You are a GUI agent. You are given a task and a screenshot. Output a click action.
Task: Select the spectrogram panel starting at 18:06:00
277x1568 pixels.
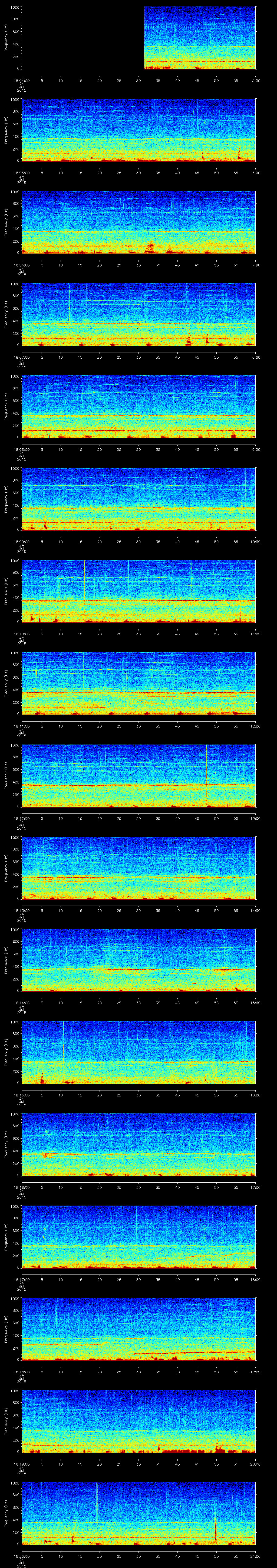[139, 222]
